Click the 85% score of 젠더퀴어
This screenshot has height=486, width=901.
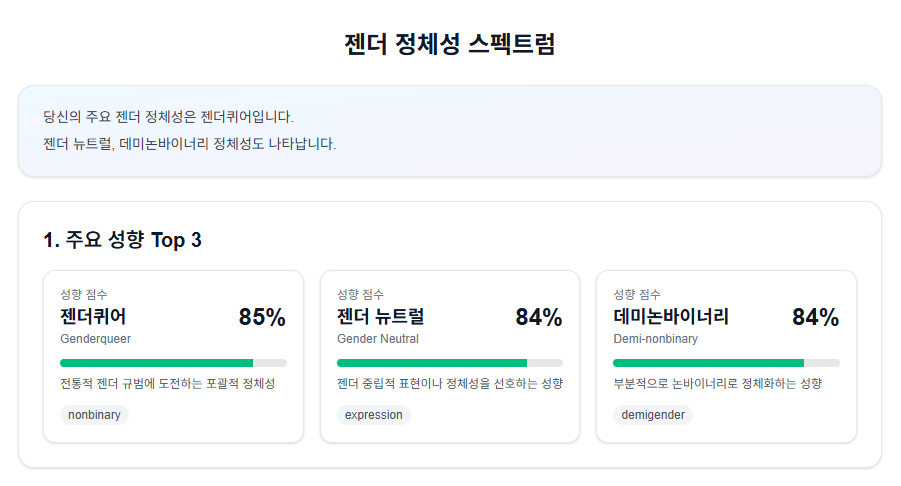(x=262, y=318)
